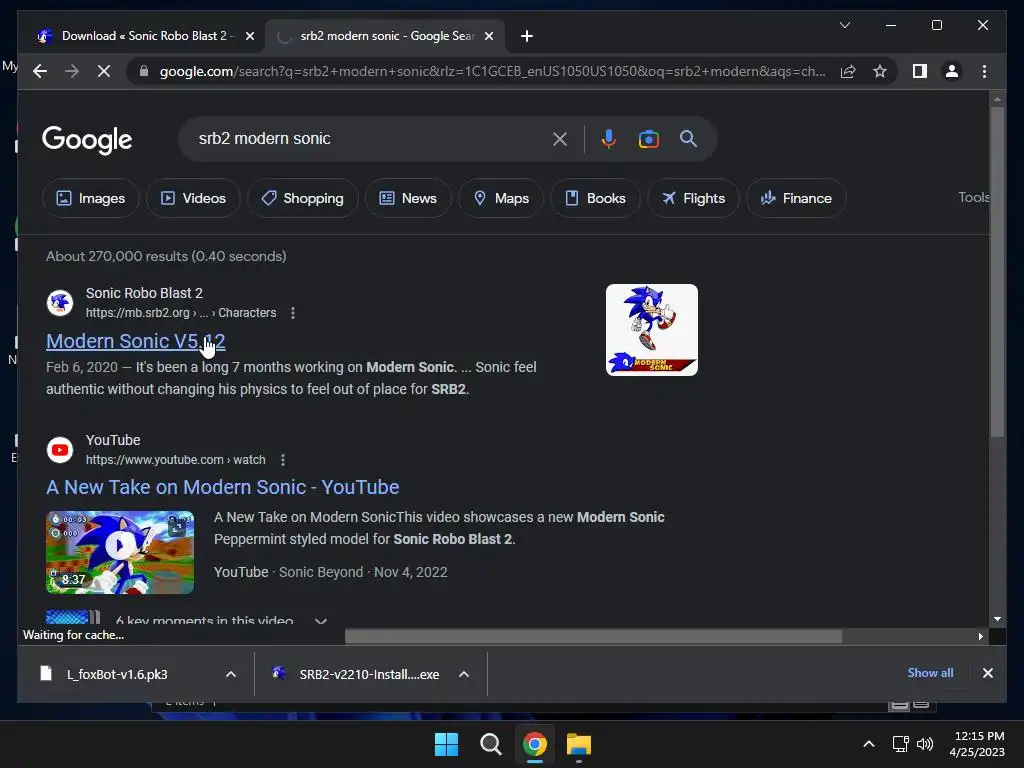Play the 8:37 Modern Sonic video thumbnail
1024x768 pixels.
120,552
